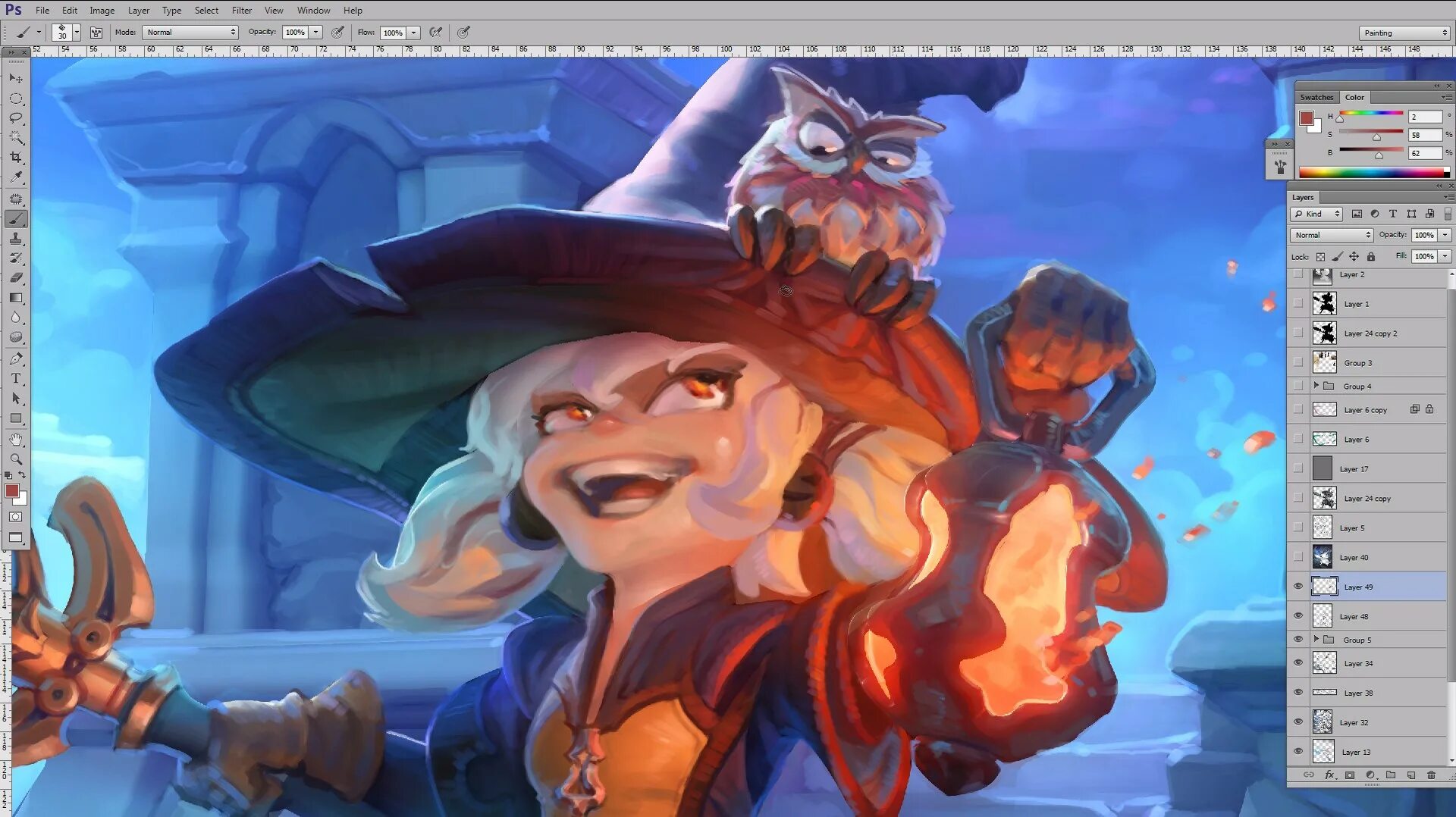1456x817 pixels.
Task: Select the Clone Stamp tool
Action: pos(15,239)
